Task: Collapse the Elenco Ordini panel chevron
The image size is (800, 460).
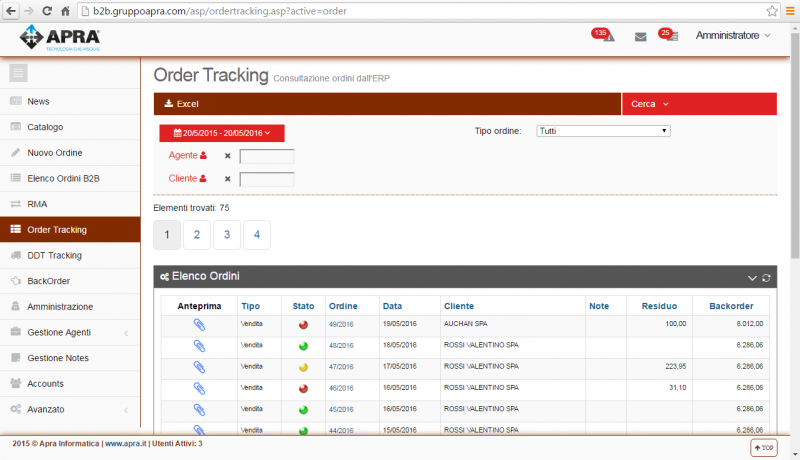Action: click(752, 278)
